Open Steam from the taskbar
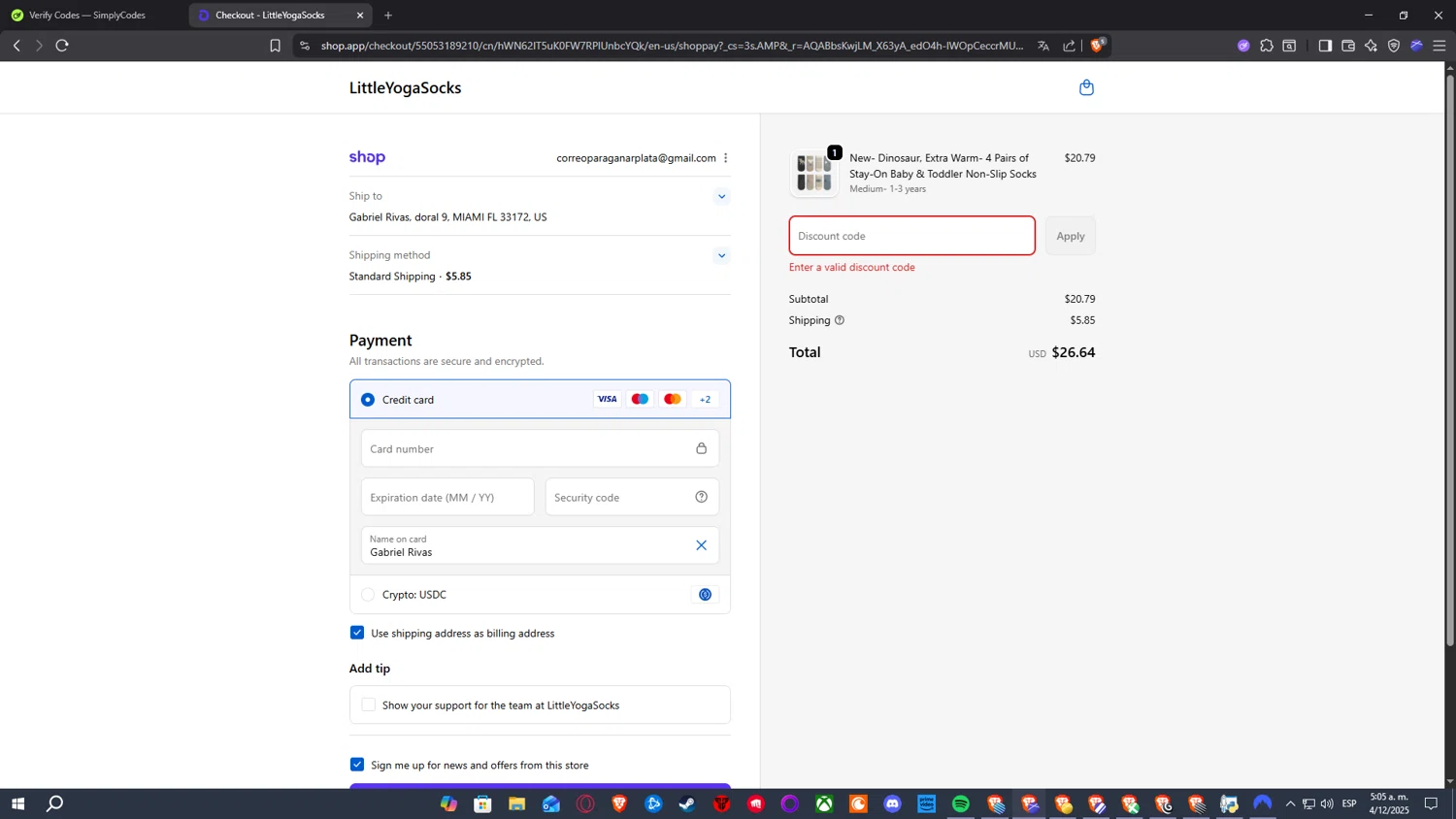Image resolution: width=1456 pixels, height=819 pixels. (x=687, y=803)
